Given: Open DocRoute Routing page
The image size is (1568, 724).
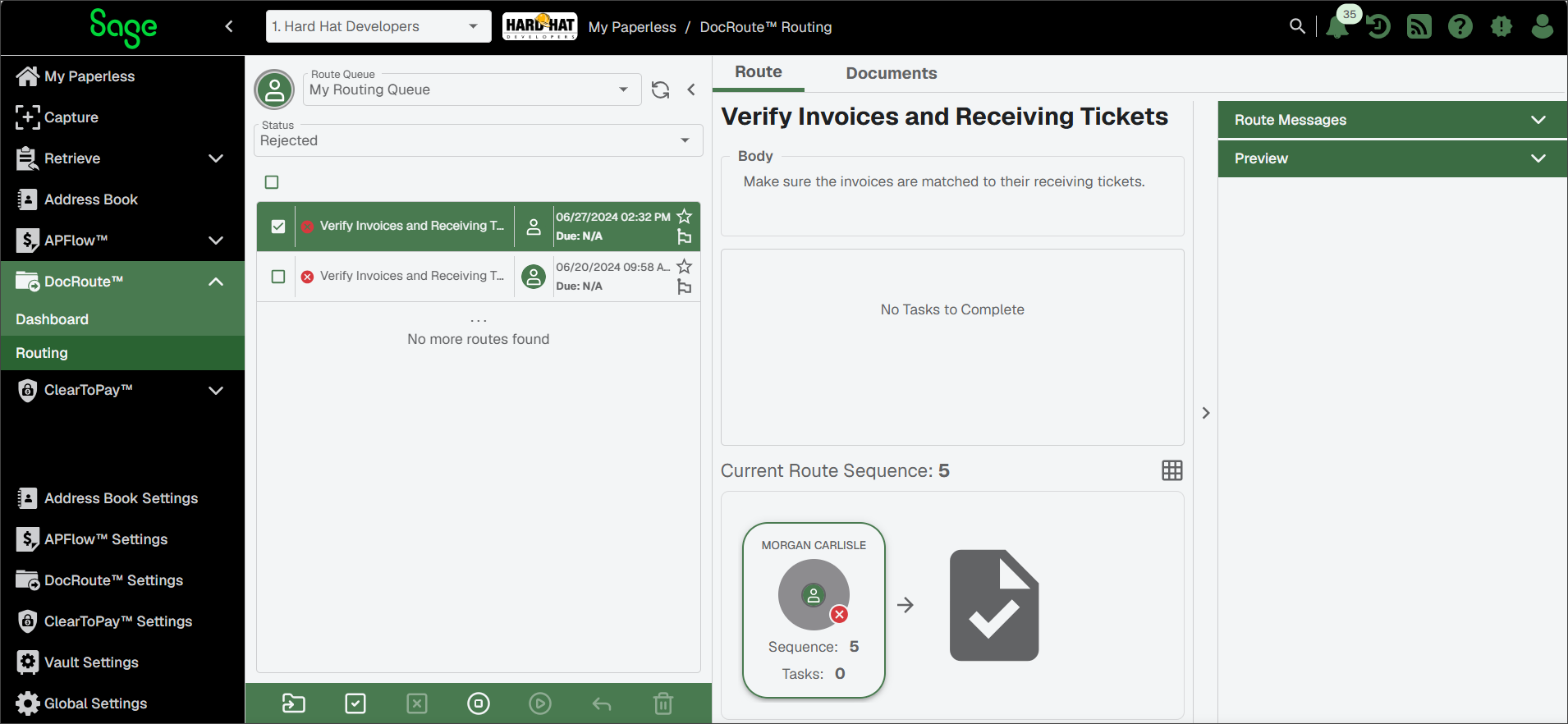Looking at the screenshot, I should 122,353.
